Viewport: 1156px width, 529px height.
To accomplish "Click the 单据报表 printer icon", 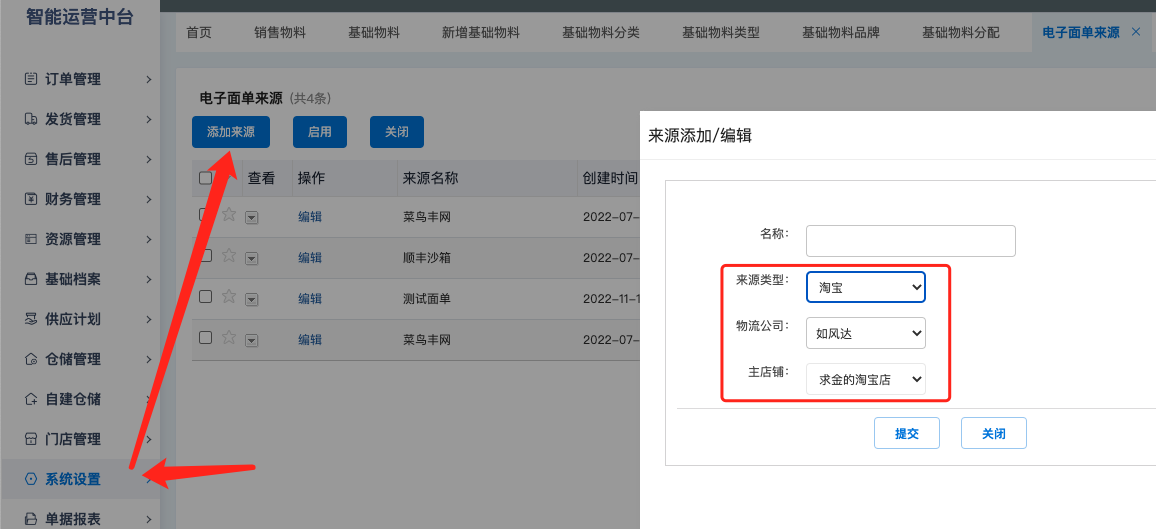I will pyautogui.click(x=31, y=519).
